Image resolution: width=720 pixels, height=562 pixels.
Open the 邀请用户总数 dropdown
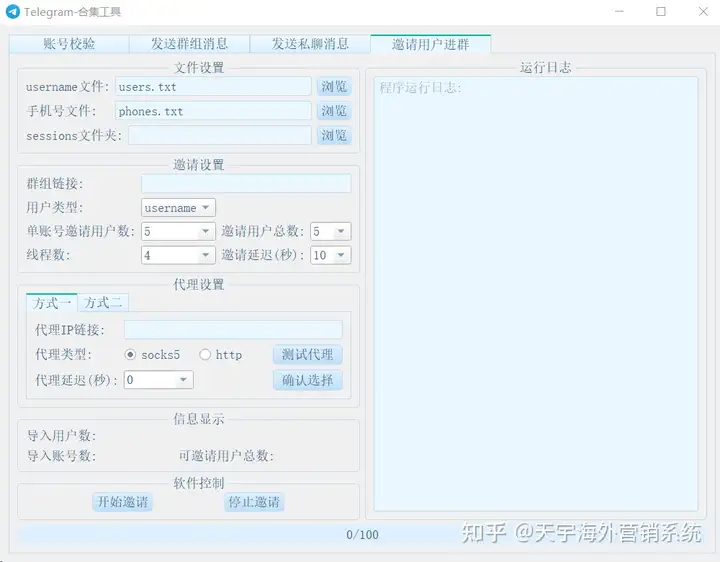click(x=331, y=231)
